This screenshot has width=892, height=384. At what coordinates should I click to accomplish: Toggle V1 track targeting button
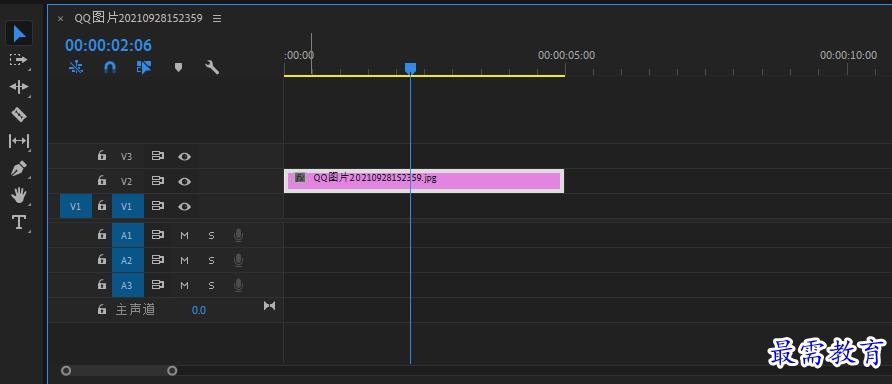point(128,206)
